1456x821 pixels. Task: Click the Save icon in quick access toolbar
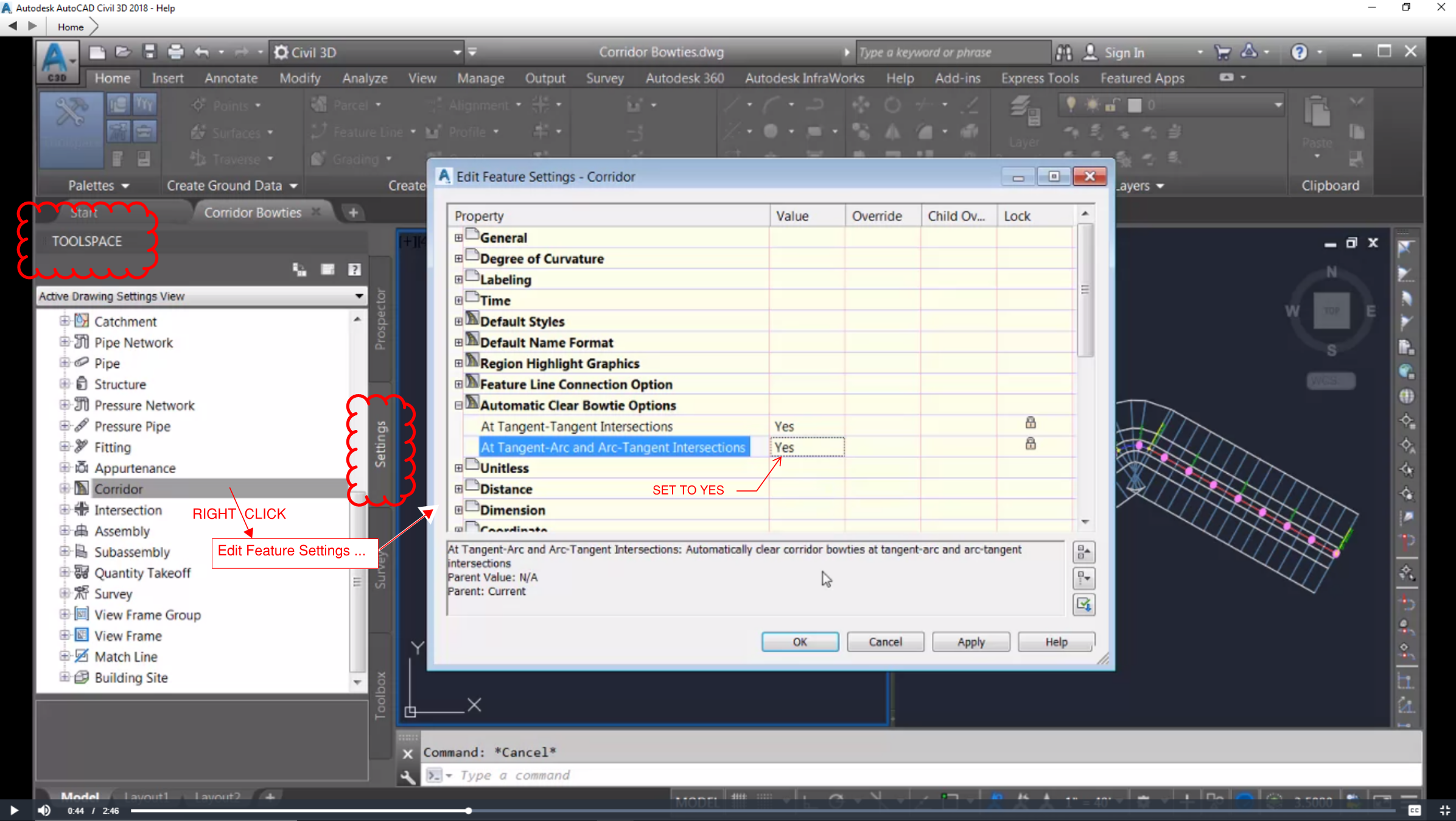(149, 52)
